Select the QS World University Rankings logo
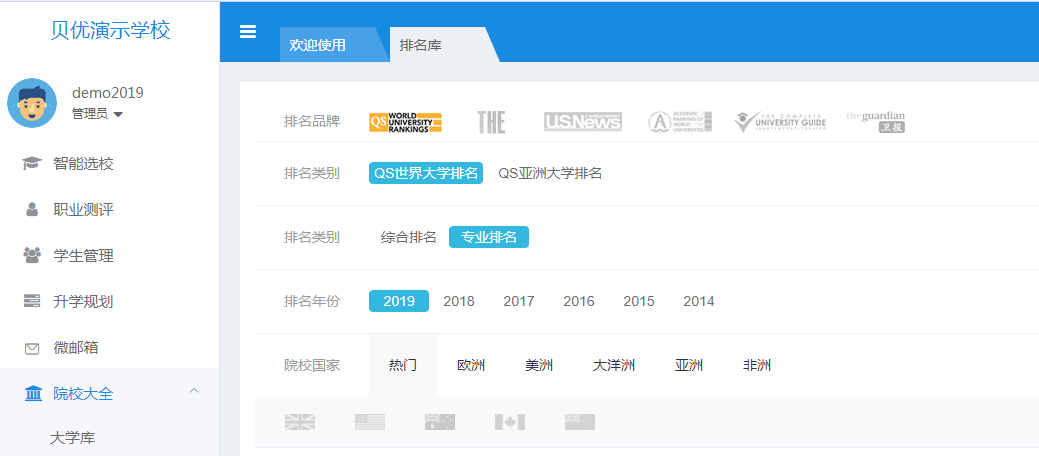The height and width of the screenshot is (456, 1039). [x=405, y=122]
